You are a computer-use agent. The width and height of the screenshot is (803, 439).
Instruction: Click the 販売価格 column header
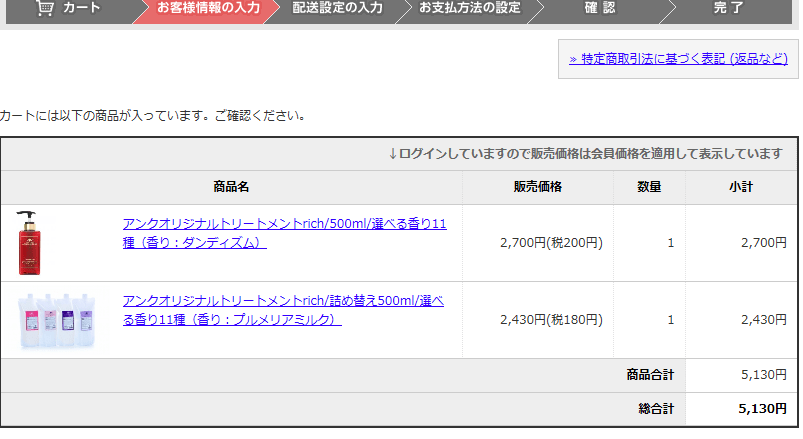tap(538, 186)
